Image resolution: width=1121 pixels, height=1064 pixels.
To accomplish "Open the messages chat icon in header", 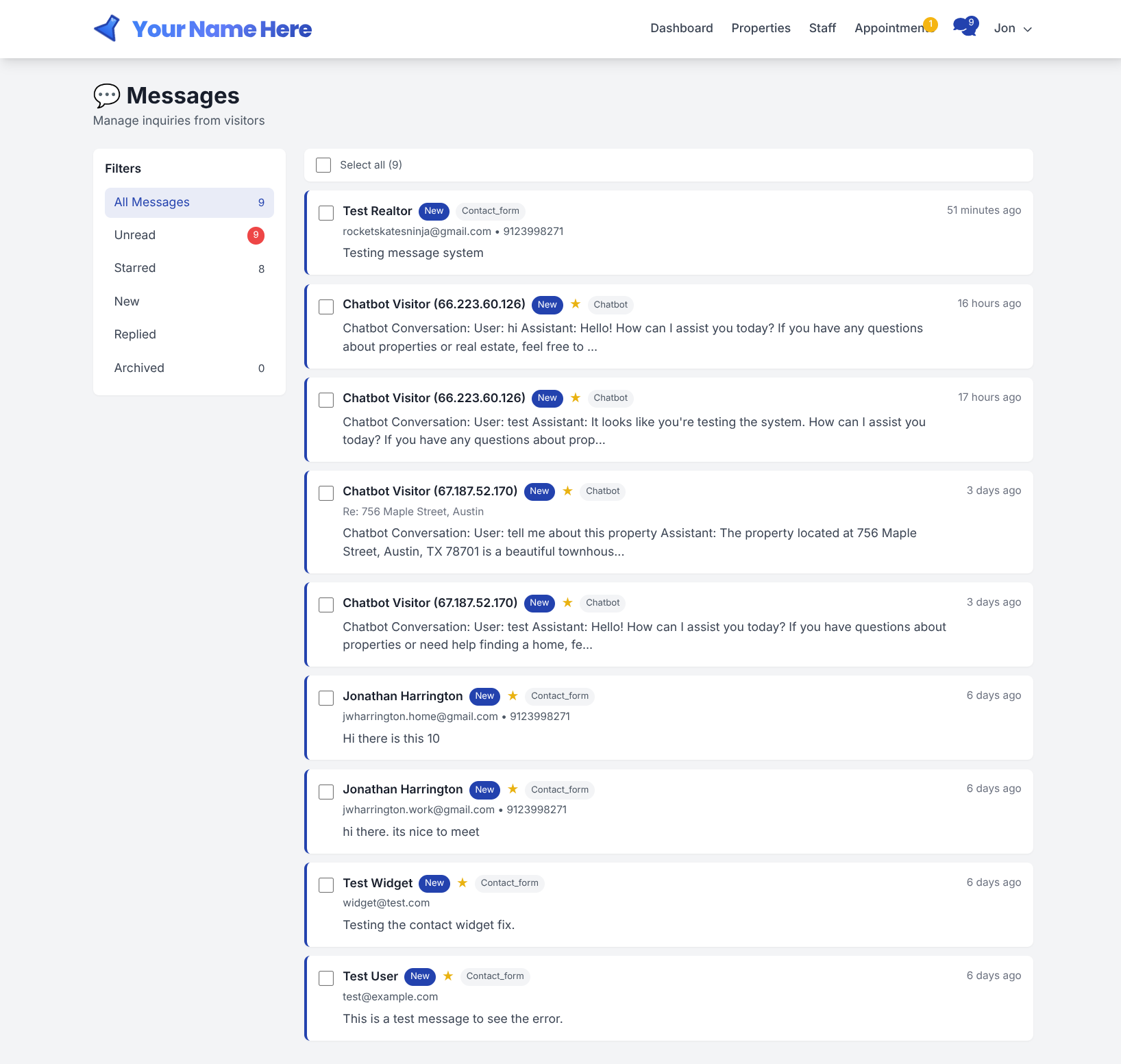I will 965,27.
